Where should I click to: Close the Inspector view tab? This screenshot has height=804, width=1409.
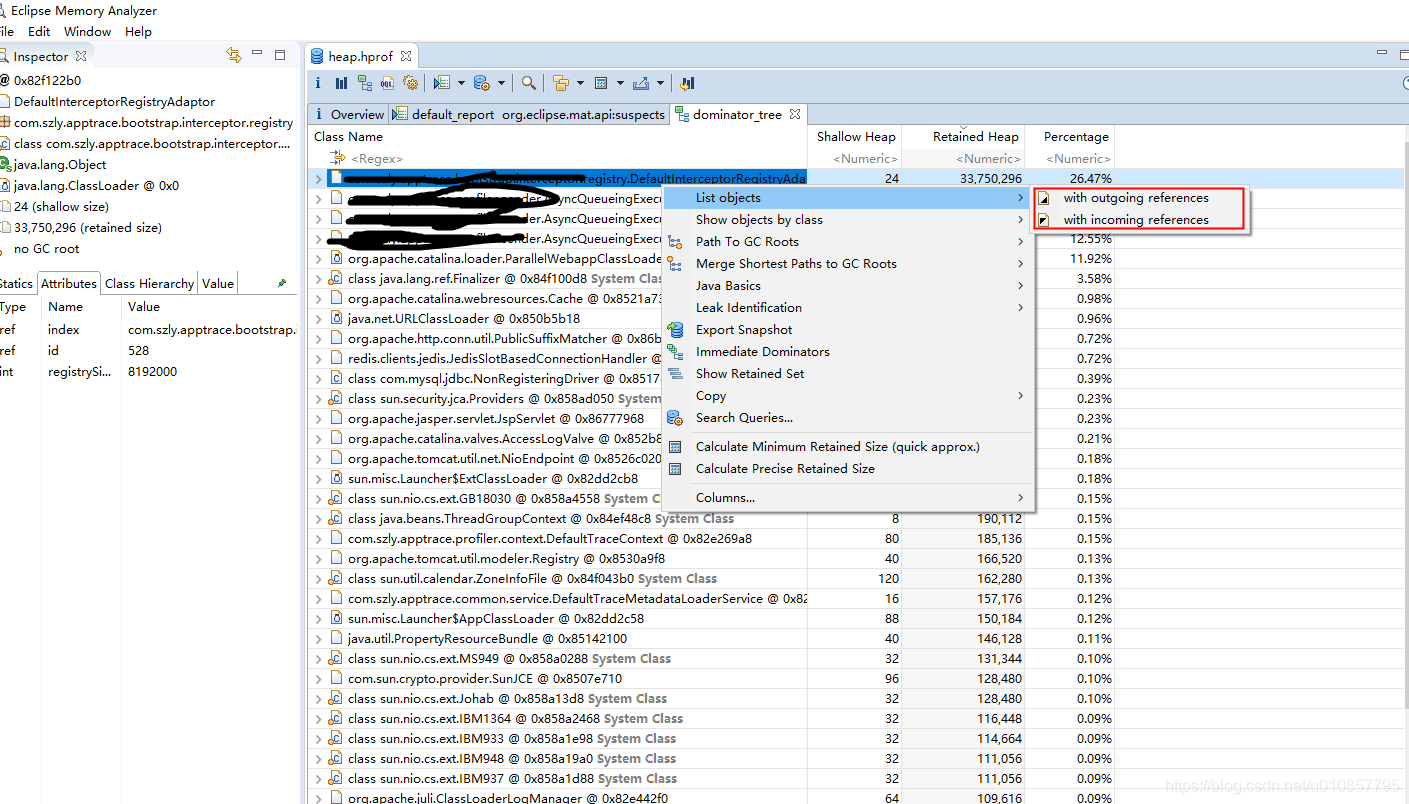(x=81, y=57)
